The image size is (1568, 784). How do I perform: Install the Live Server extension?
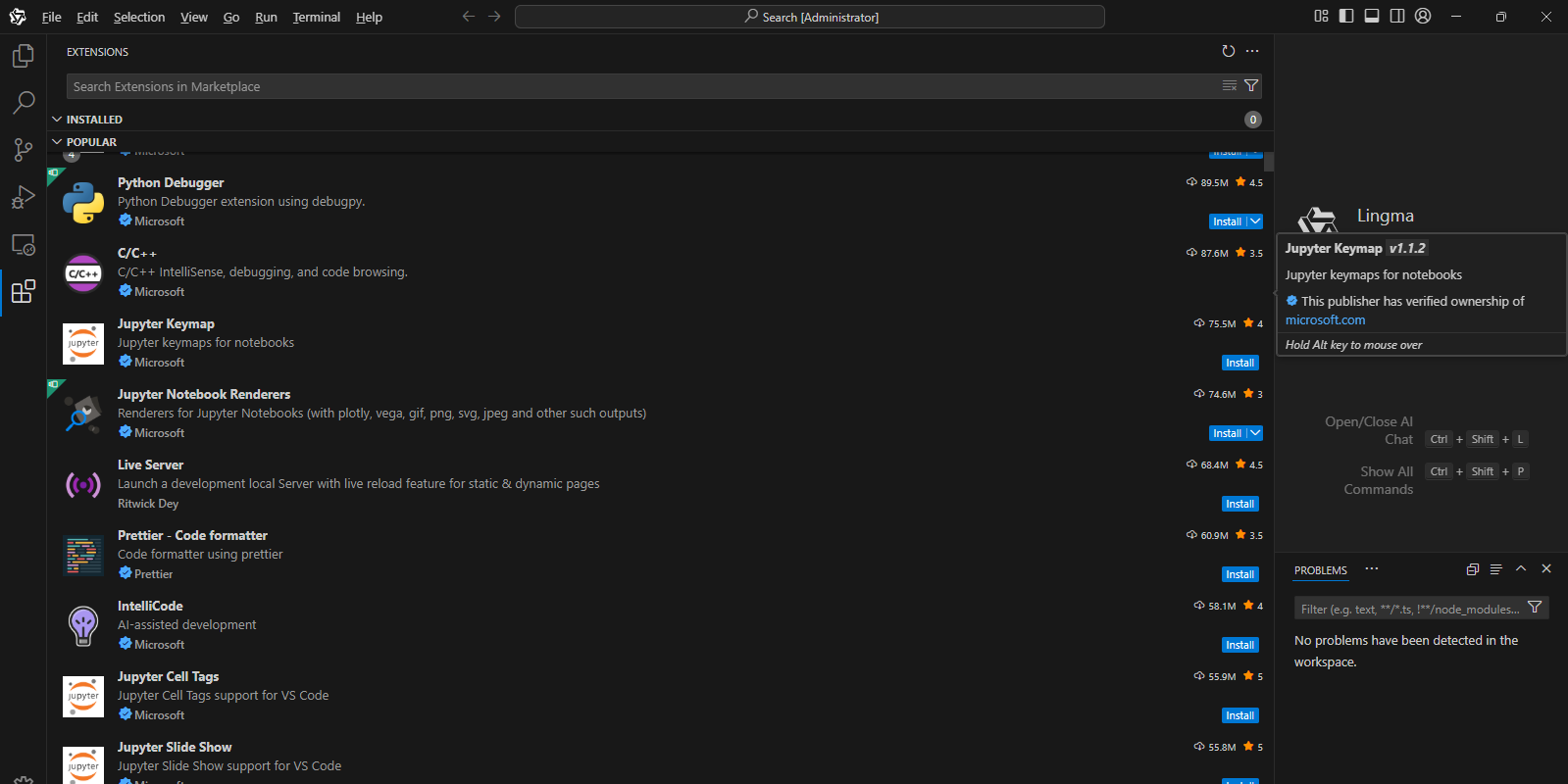[1239, 504]
